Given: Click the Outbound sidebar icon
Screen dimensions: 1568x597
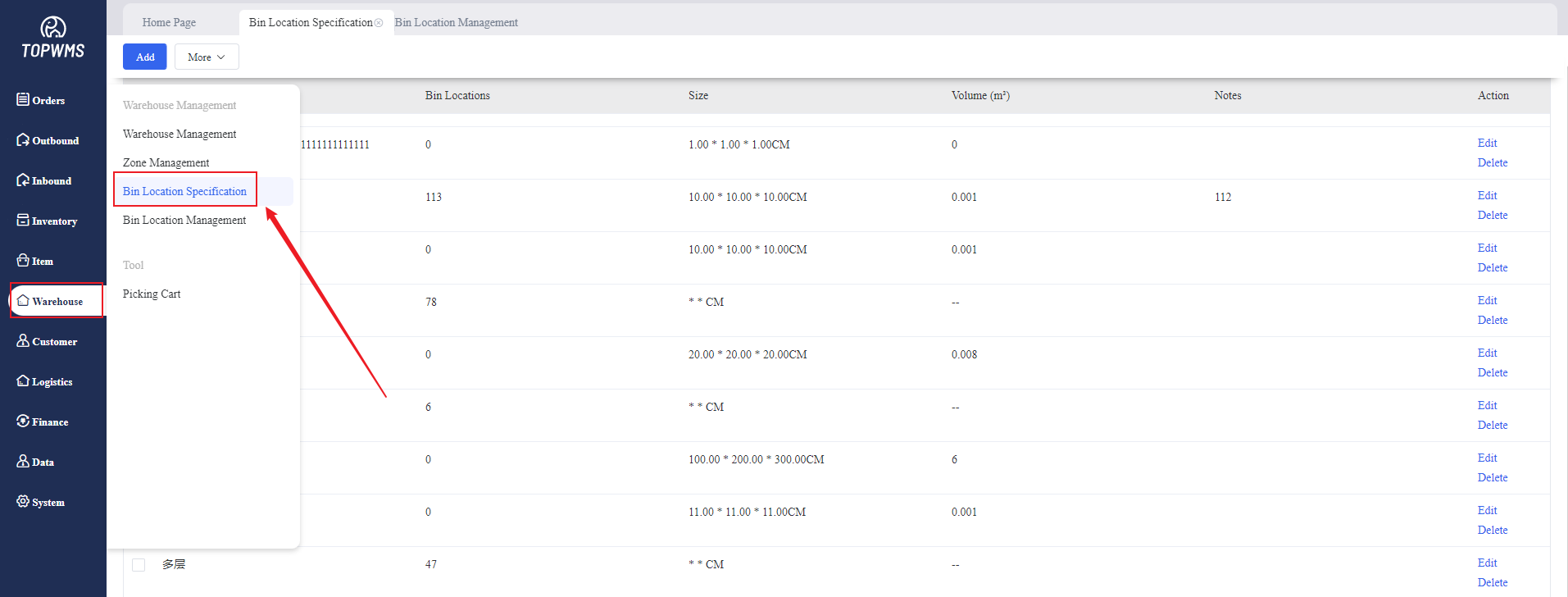Looking at the screenshot, I should [x=23, y=140].
